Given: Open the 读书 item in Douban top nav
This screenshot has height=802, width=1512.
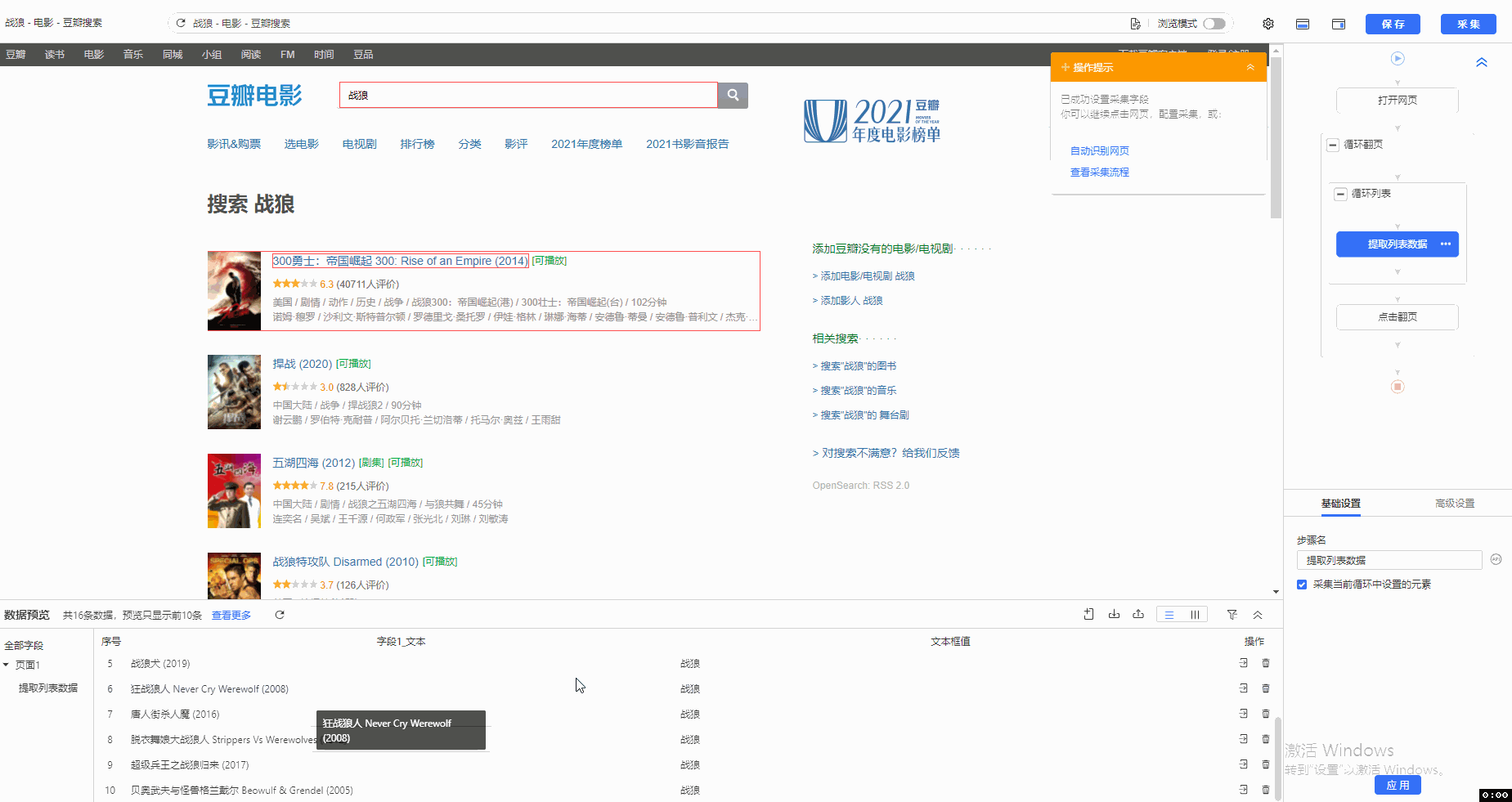Looking at the screenshot, I should point(55,55).
